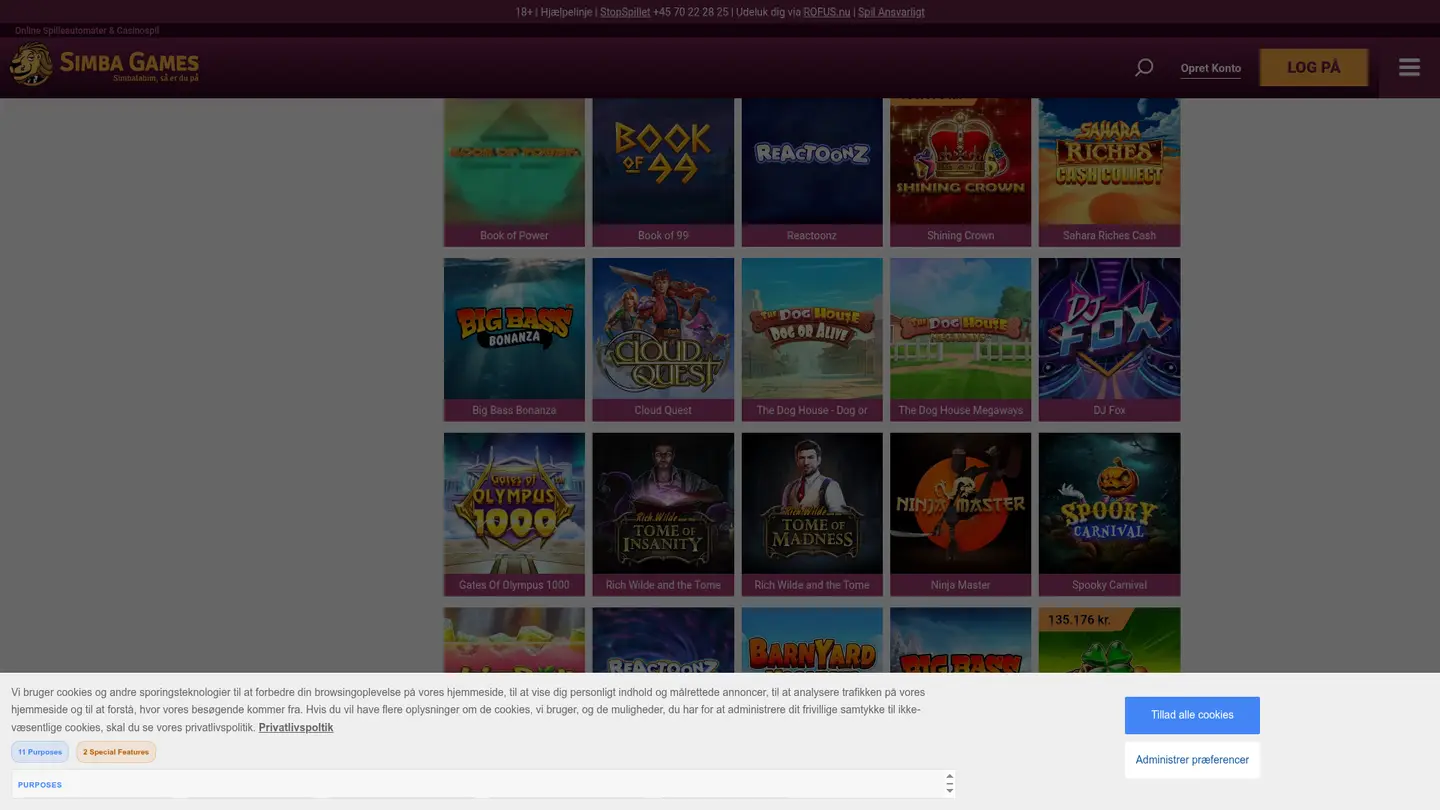
Task: Open the Opret Konto link
Action: pos(1210,68)
